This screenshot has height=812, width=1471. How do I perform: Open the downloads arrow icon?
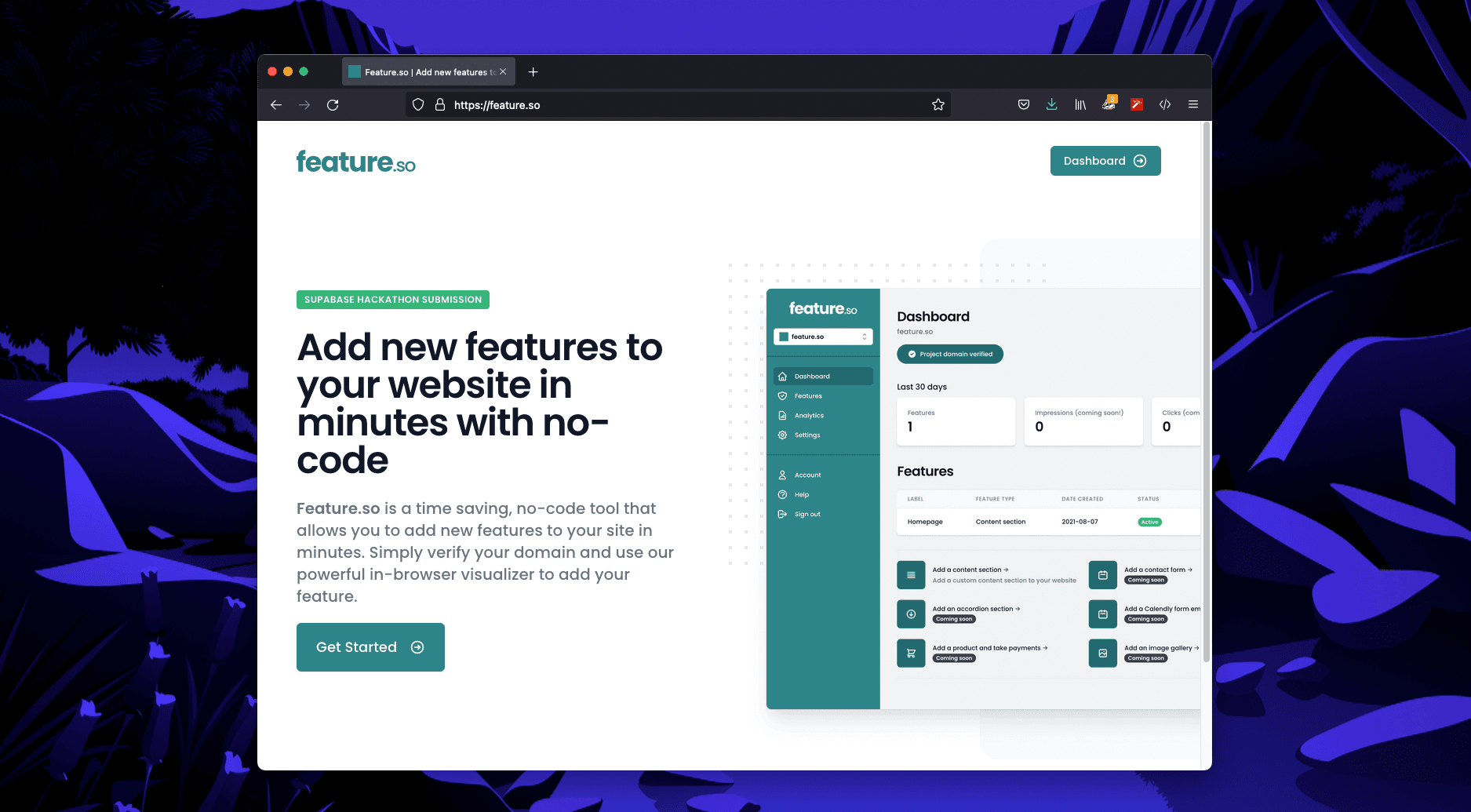[x=1052, y=104]
